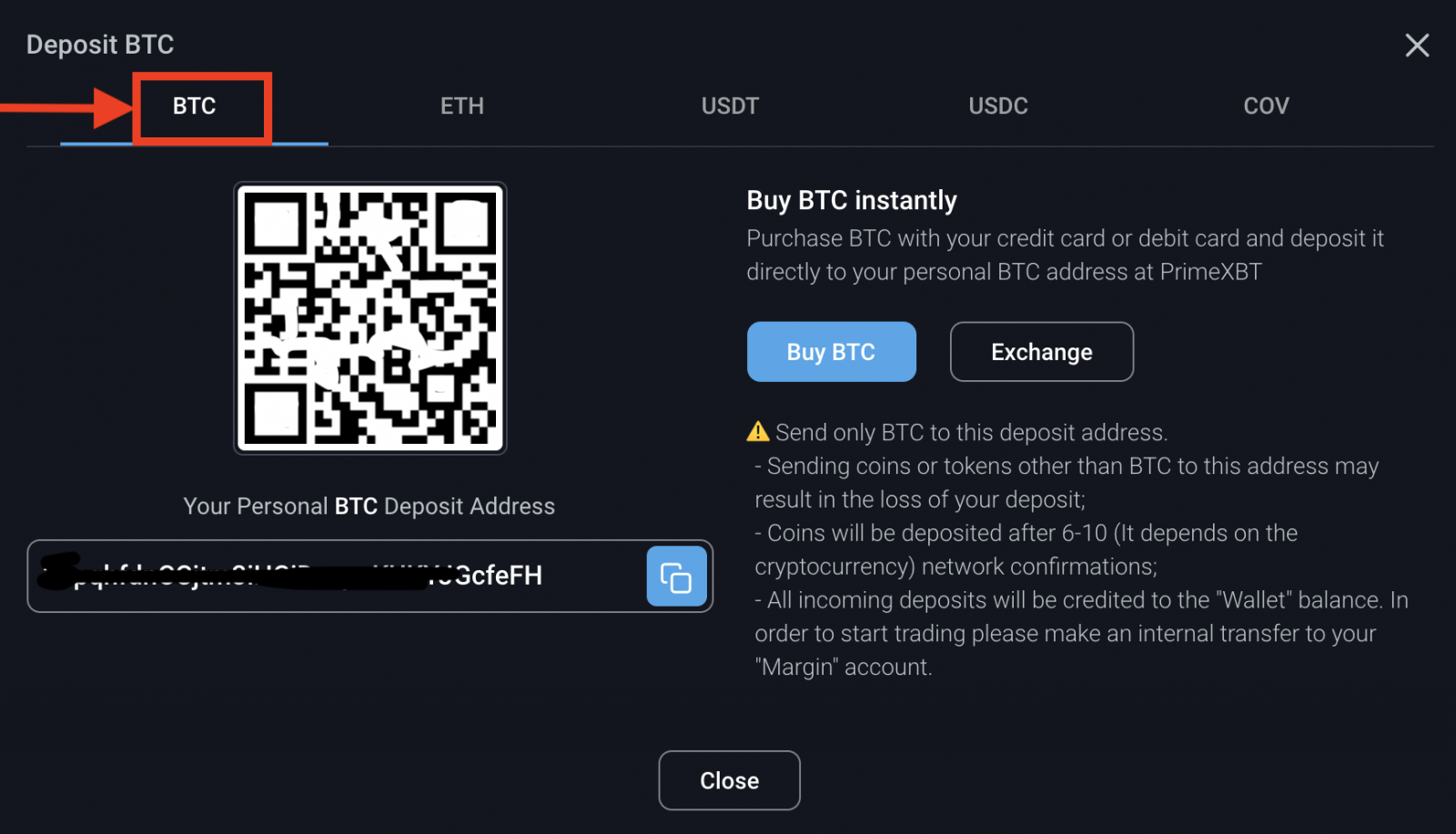Click the yellow warning triangle icon
This screenshot has height=834, width=1456.
pos(758,432)
